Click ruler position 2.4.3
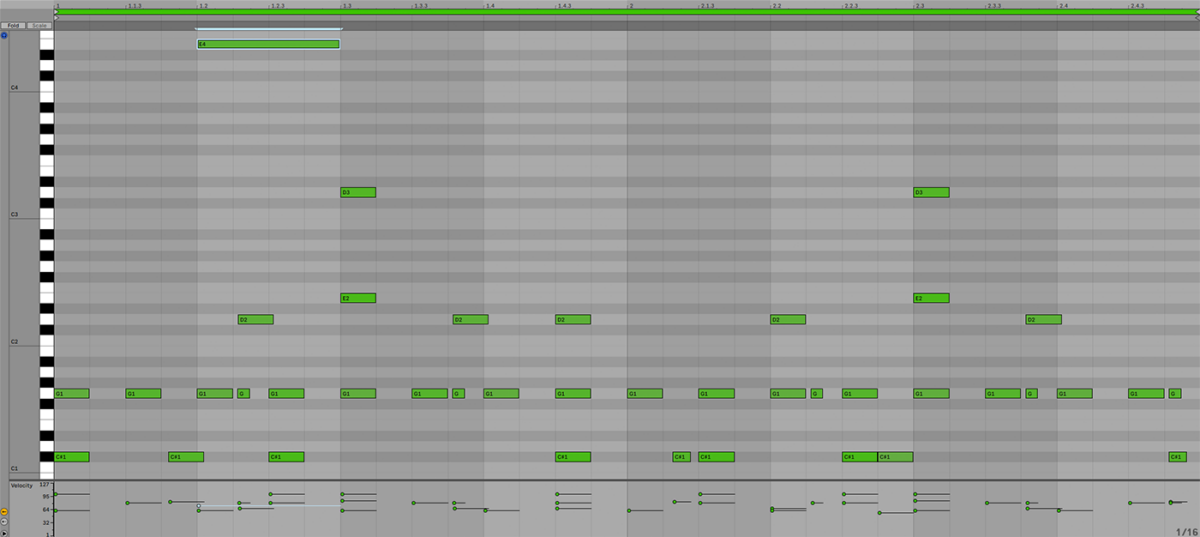Image resolution: width=1200 pixels, height=537 pixels. 1137,6
